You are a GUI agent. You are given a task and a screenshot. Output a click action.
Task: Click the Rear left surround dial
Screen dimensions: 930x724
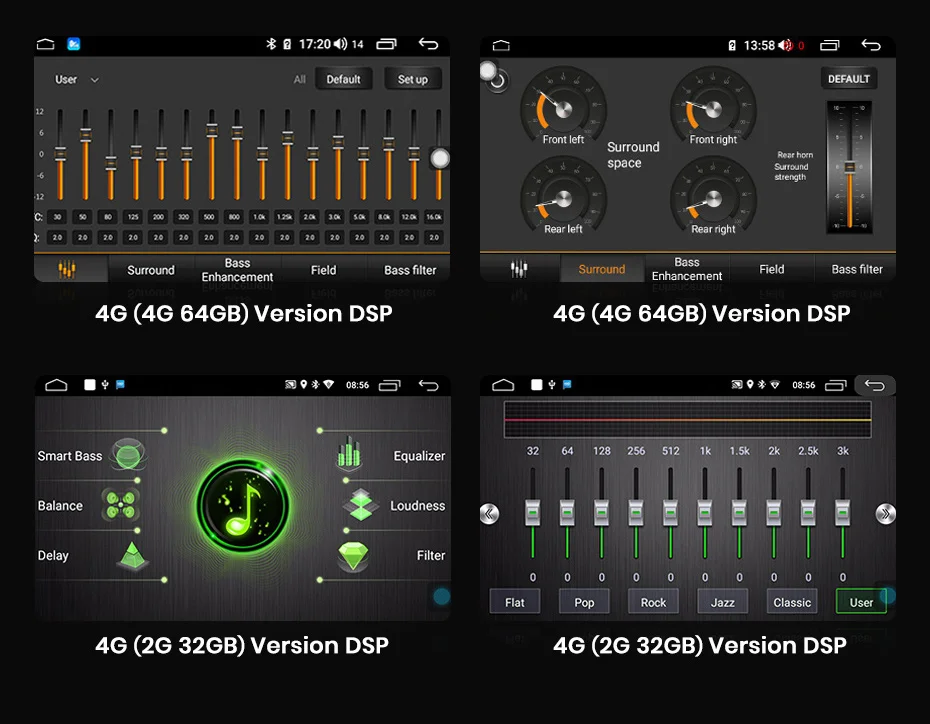[x=563, y=197]
